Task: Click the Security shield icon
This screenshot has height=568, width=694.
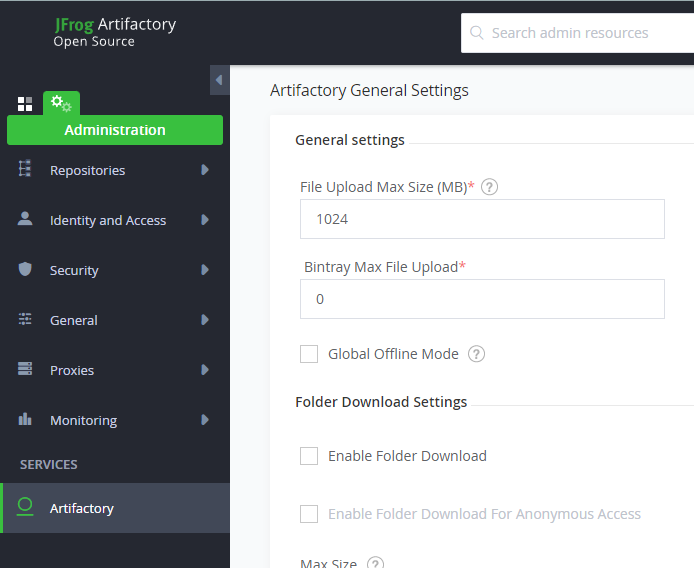Action: click(25, 269)
